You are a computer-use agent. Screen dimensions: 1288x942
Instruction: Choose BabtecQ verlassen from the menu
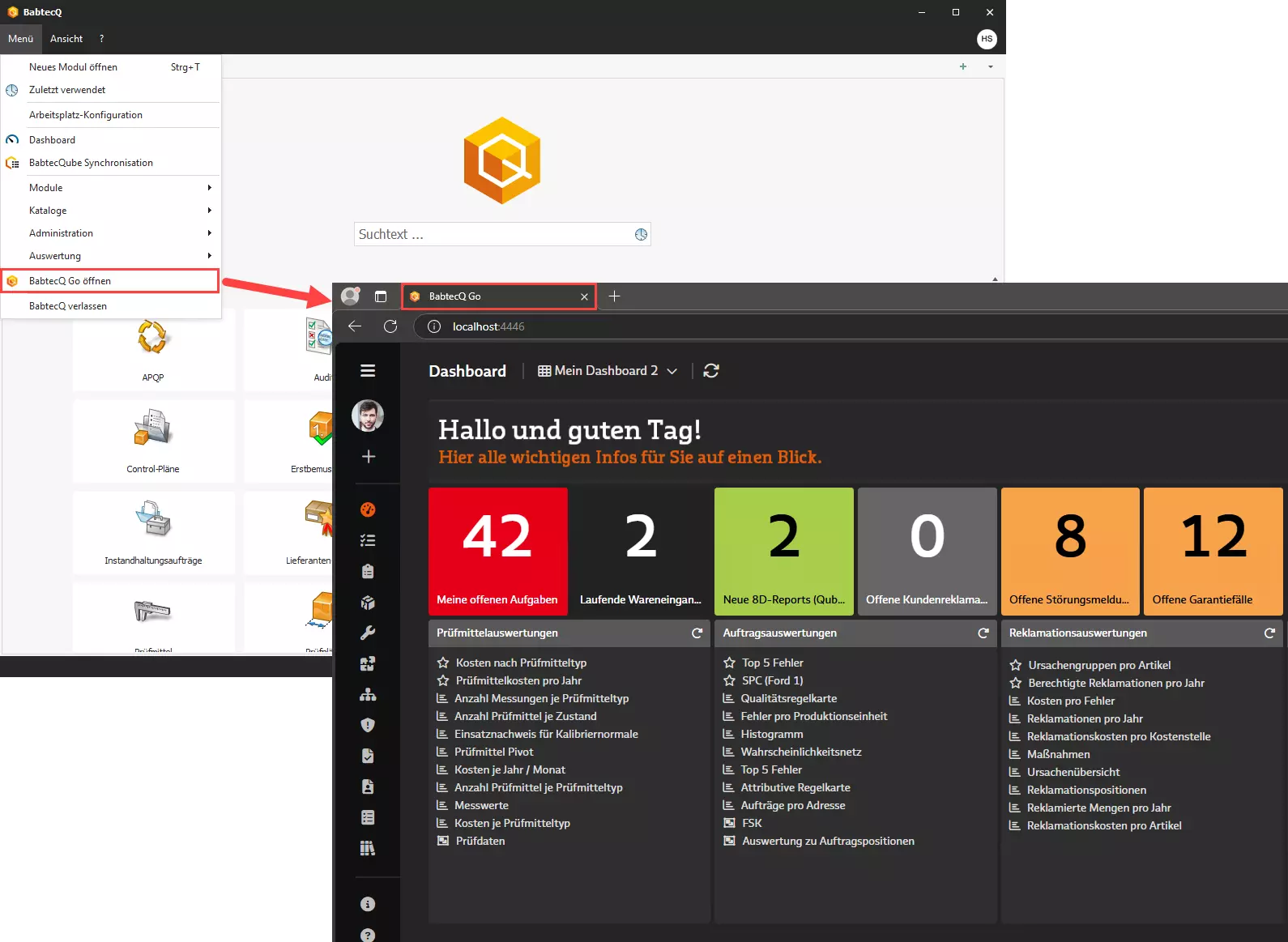coord(111,306)
